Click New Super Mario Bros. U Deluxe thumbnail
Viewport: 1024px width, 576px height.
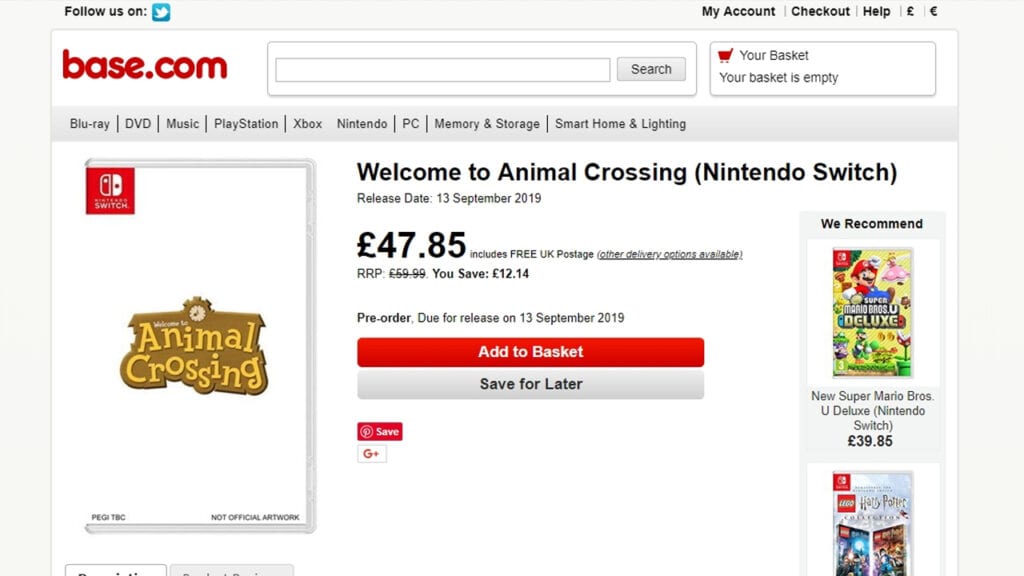click(872, 313)
